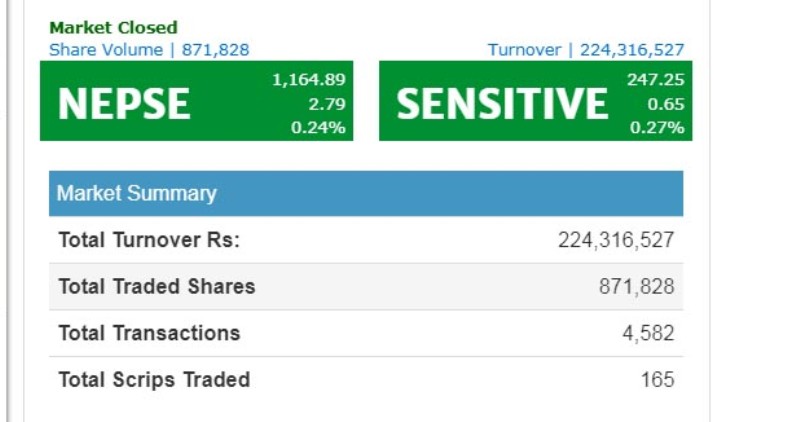
Task: Click the SENSITIVE index label
Action: 502,104
